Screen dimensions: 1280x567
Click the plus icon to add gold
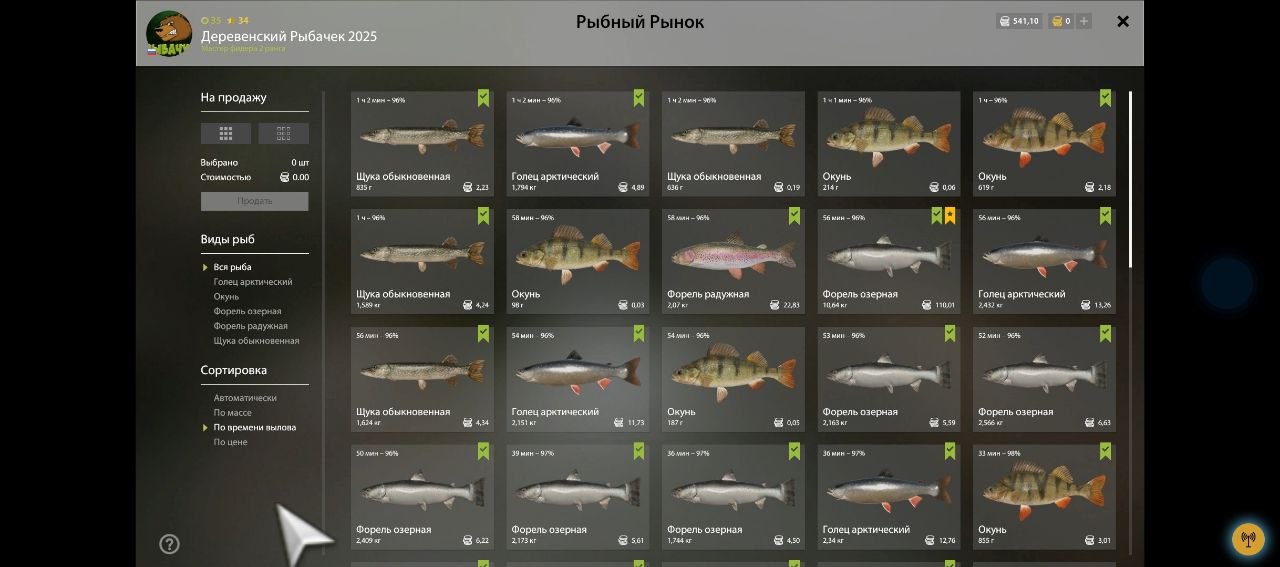coord(1084,21)
